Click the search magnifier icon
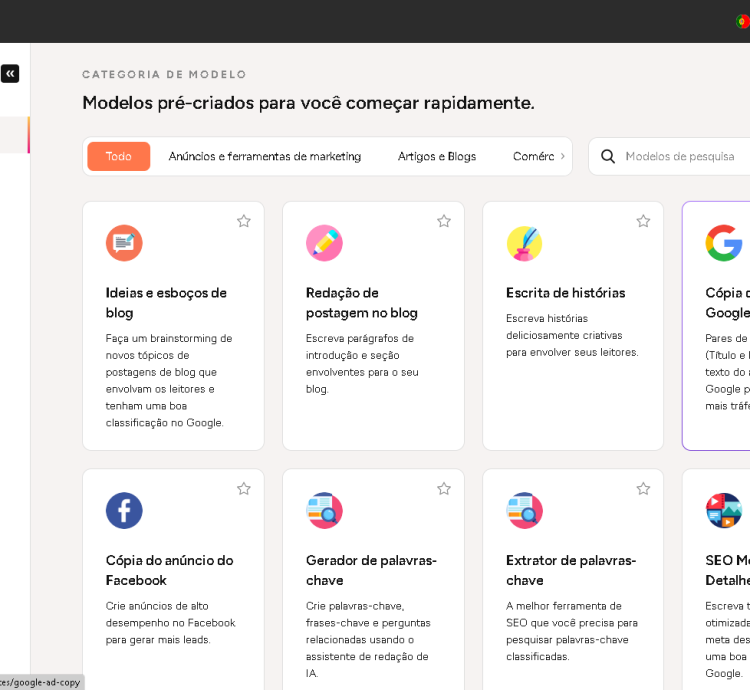This screenshot has height=690, width=750. 607,156
